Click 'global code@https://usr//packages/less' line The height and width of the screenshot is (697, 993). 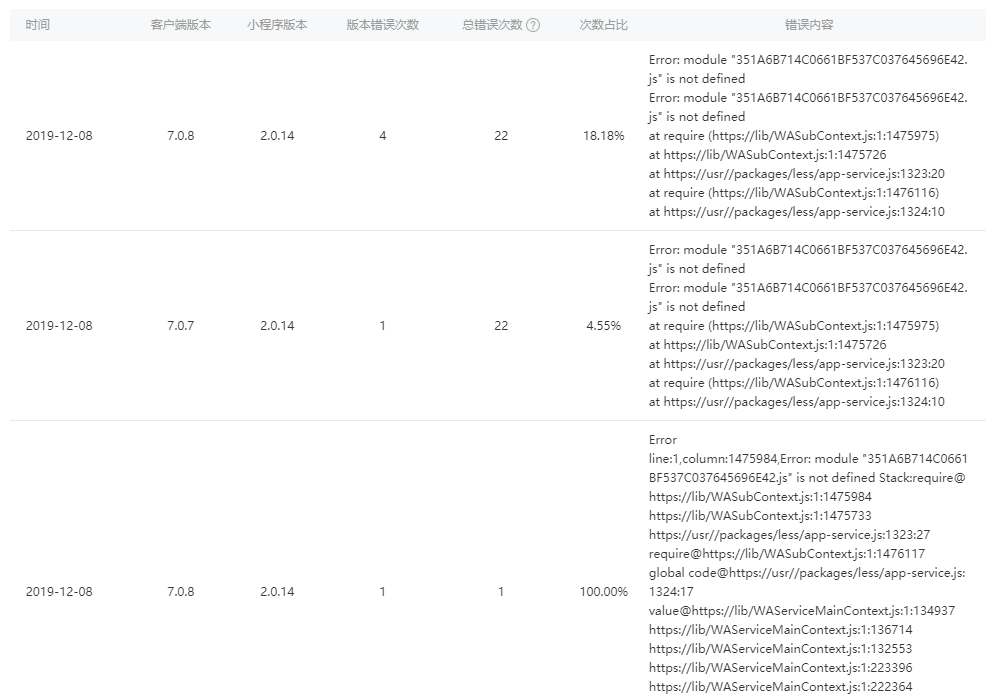tap(807, 572)
